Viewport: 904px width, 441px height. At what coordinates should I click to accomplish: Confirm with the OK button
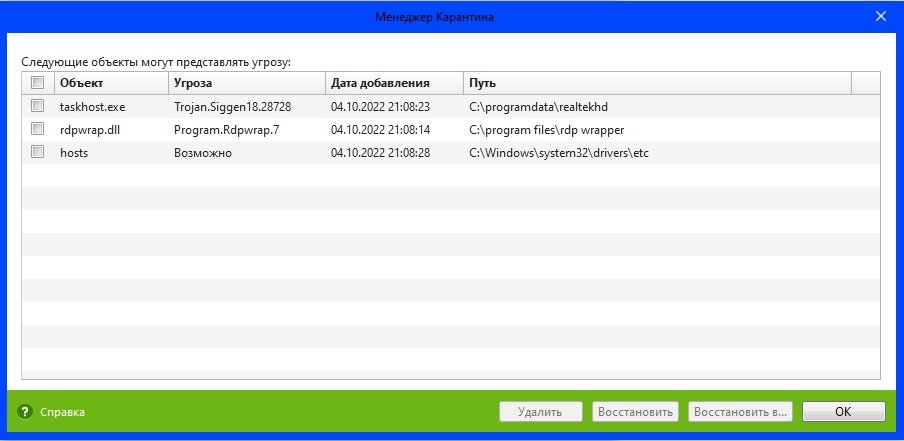tap(843, 412)
